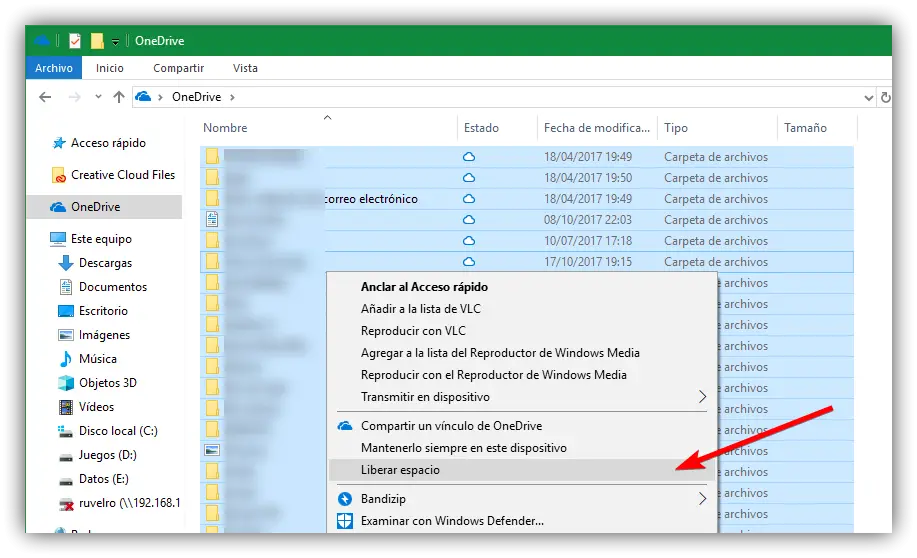917x558 pixels.
Task: Expand Transmitir en dispositivo submenu
Action: pyautogui.click(x=522, y=397)
